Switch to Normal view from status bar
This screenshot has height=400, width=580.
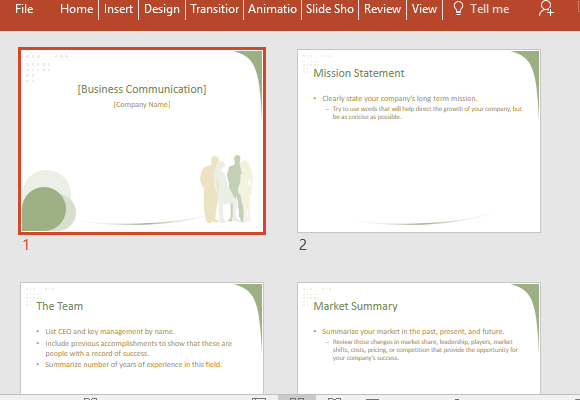click(259, 398)
